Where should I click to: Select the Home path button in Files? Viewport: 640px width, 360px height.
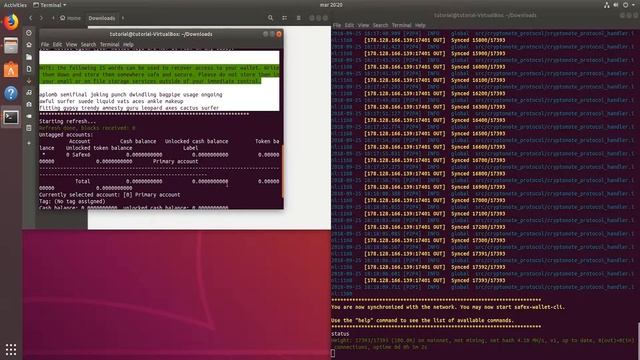pyautogui.click(x=70, y=18)
